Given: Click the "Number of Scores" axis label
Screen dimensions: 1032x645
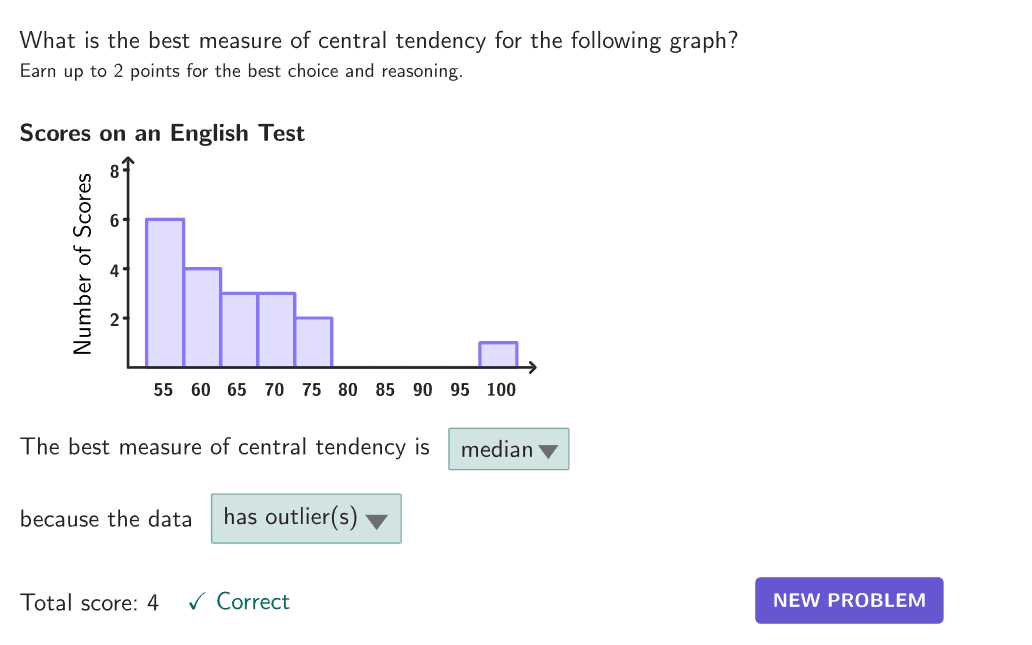Looking at the screenshot, I should pyautogui.click(x=83, y=264).
